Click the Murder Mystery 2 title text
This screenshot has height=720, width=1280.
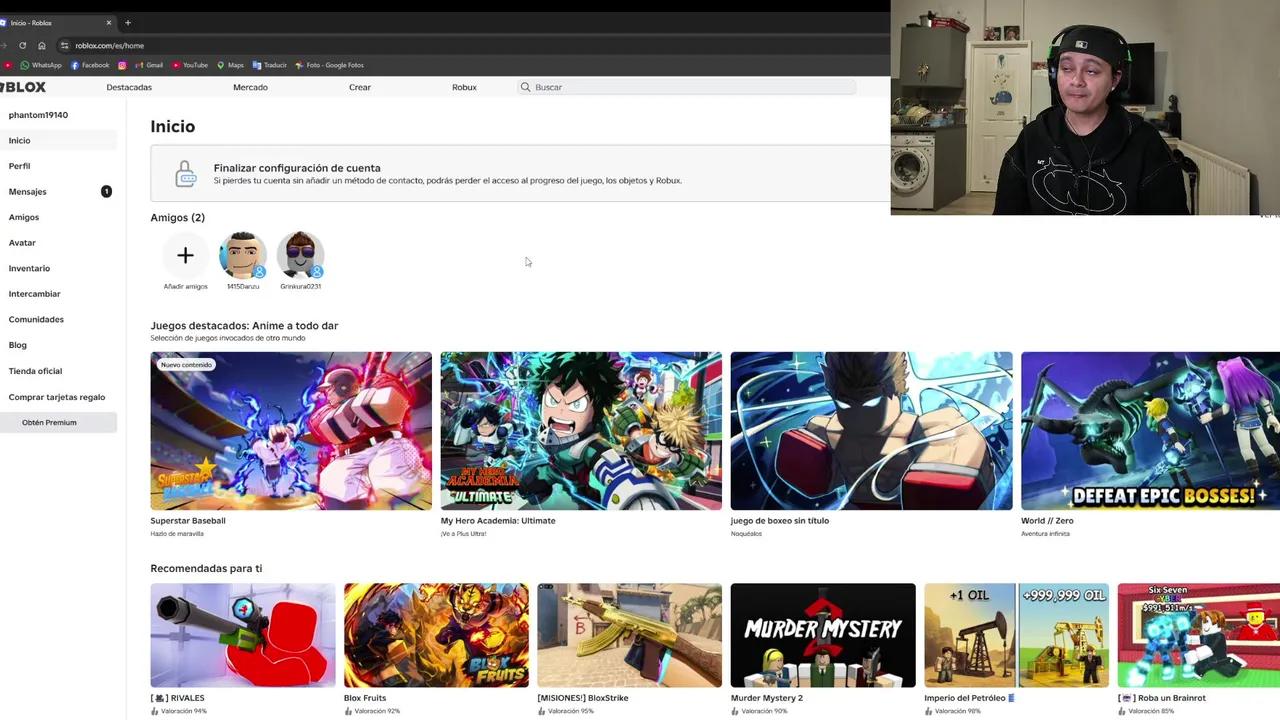(x=767, y=698)
